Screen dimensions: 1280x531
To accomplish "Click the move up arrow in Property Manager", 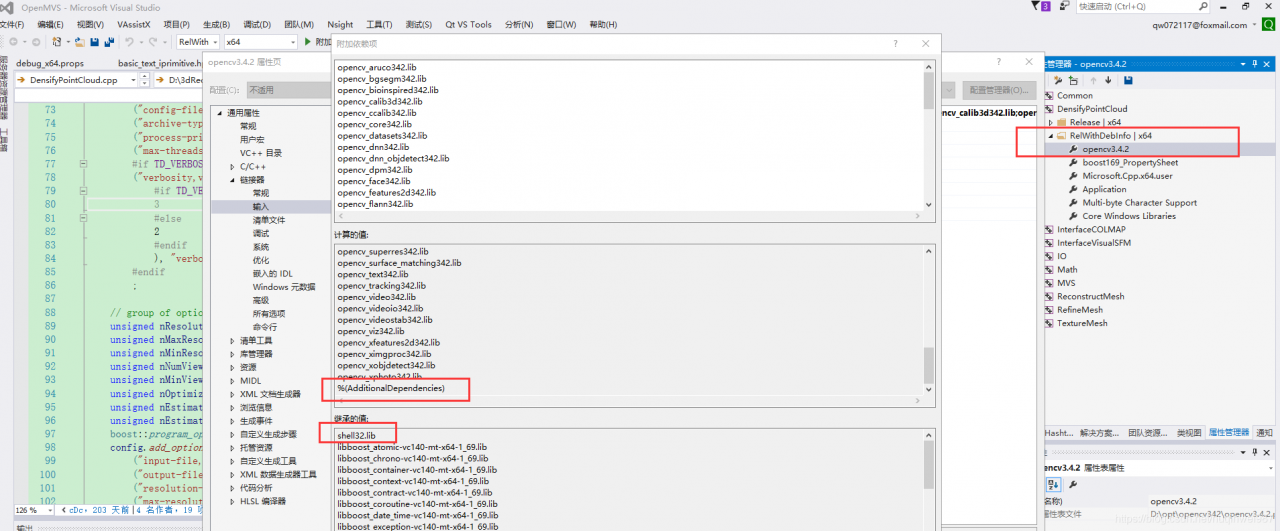I will coord(1093,80).
